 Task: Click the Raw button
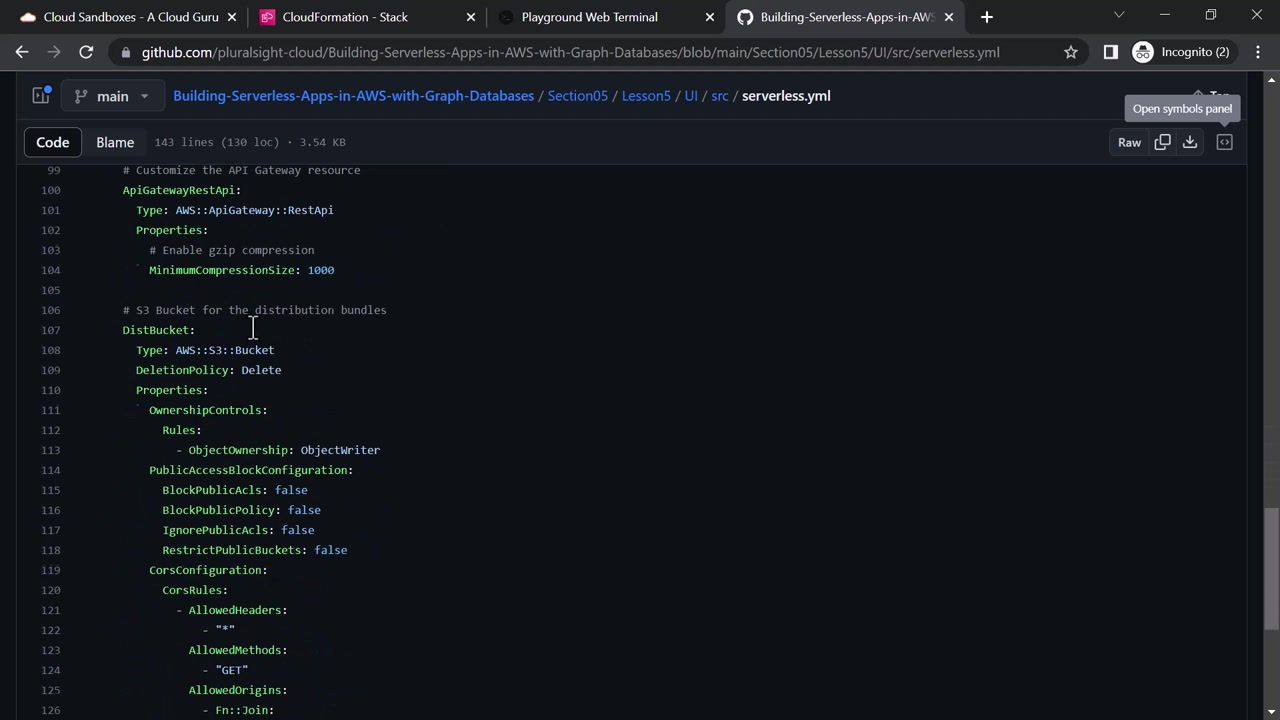pos(1129,142)
